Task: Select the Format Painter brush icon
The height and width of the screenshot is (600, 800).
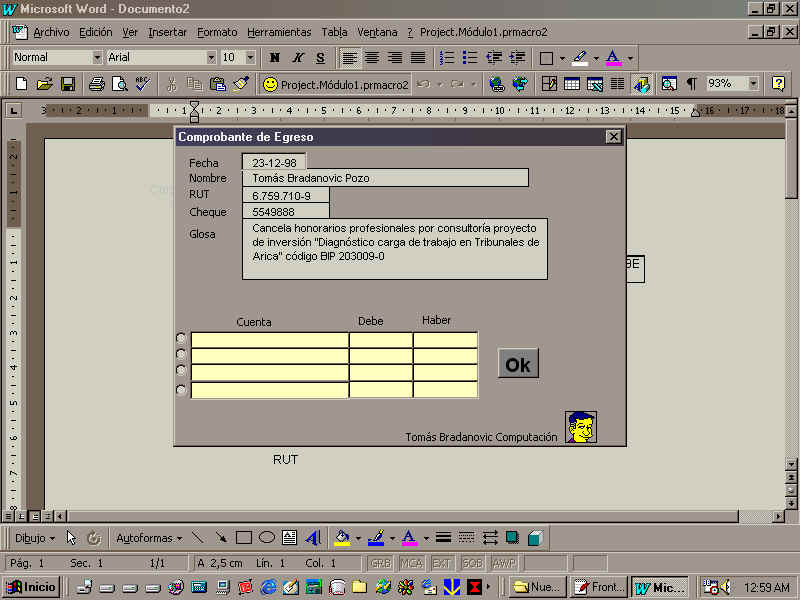Action: [x=241, y=84]
